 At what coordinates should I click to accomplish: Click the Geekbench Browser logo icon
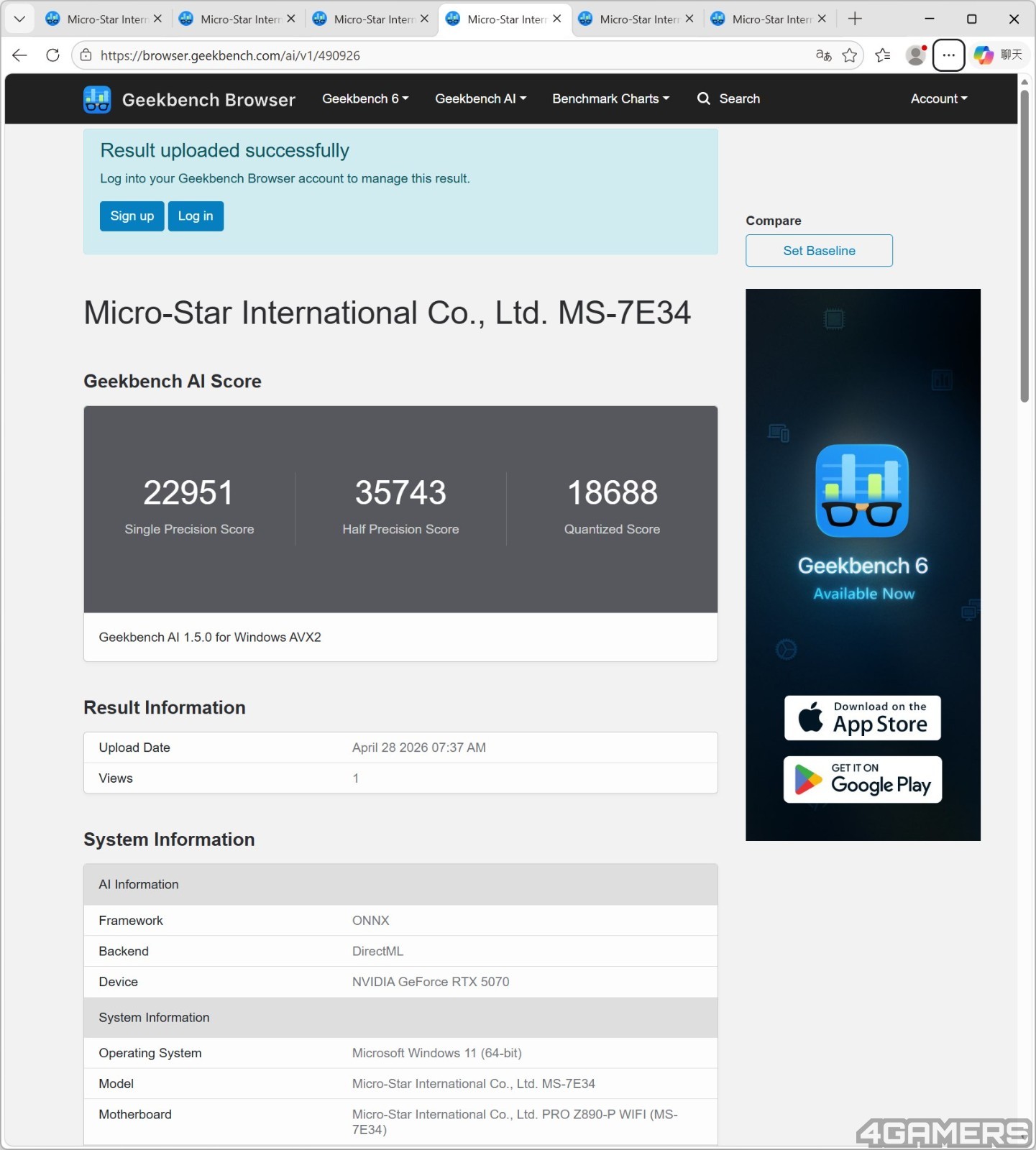(97, 100)
